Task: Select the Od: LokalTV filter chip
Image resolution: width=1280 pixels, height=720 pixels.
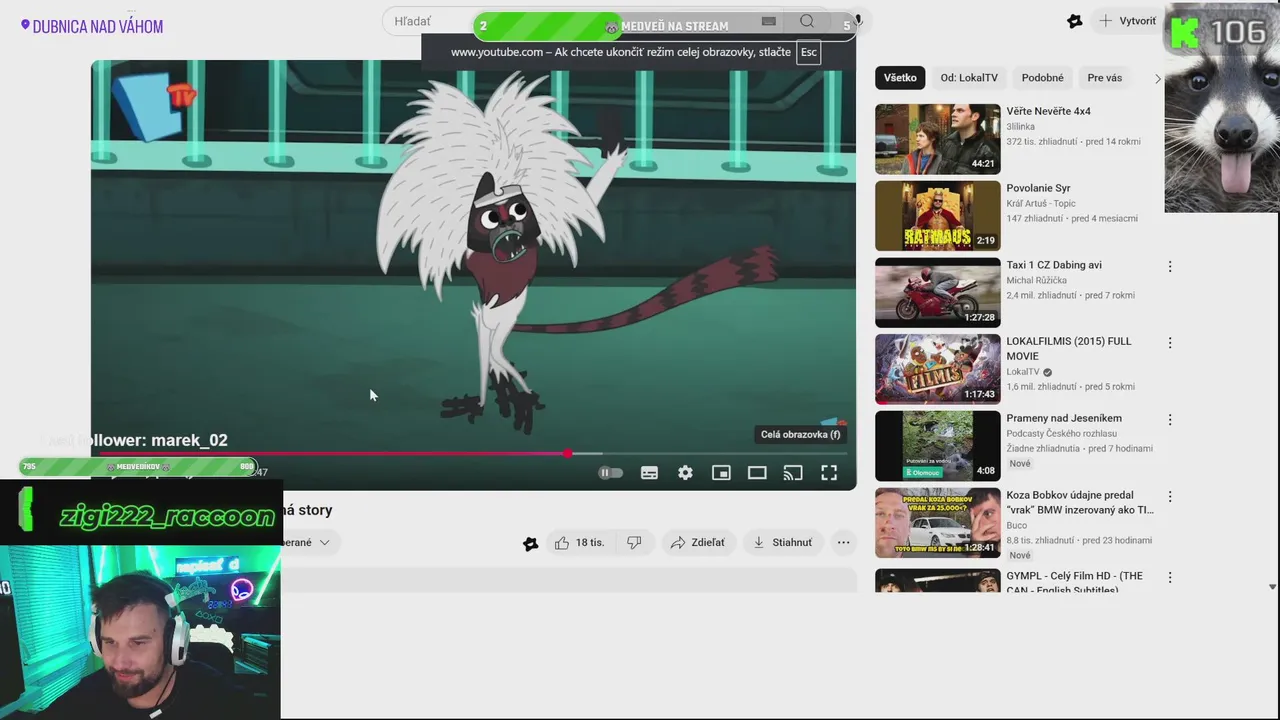Action: pos(969,78)
